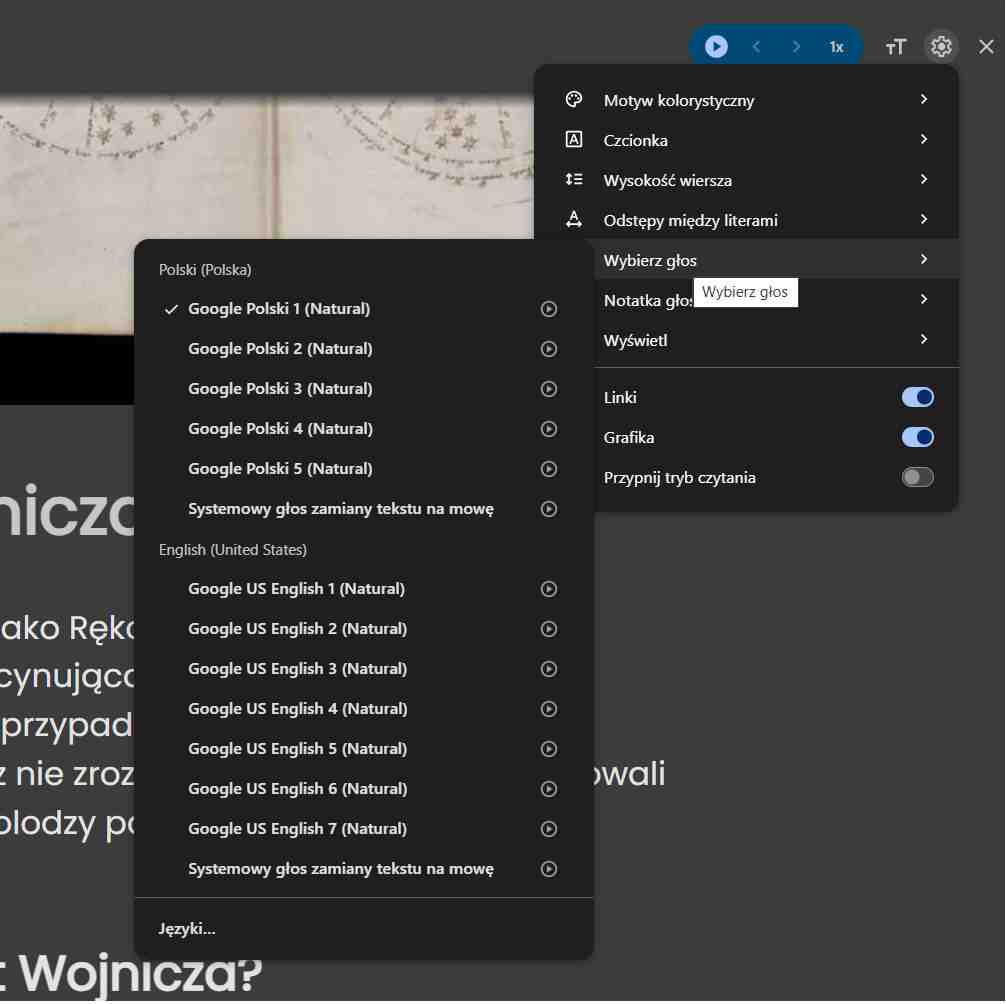The width and height of the screenshot is (1006, 1004).
Task: Click the previous sentence arrow
Action: (756, 46)
